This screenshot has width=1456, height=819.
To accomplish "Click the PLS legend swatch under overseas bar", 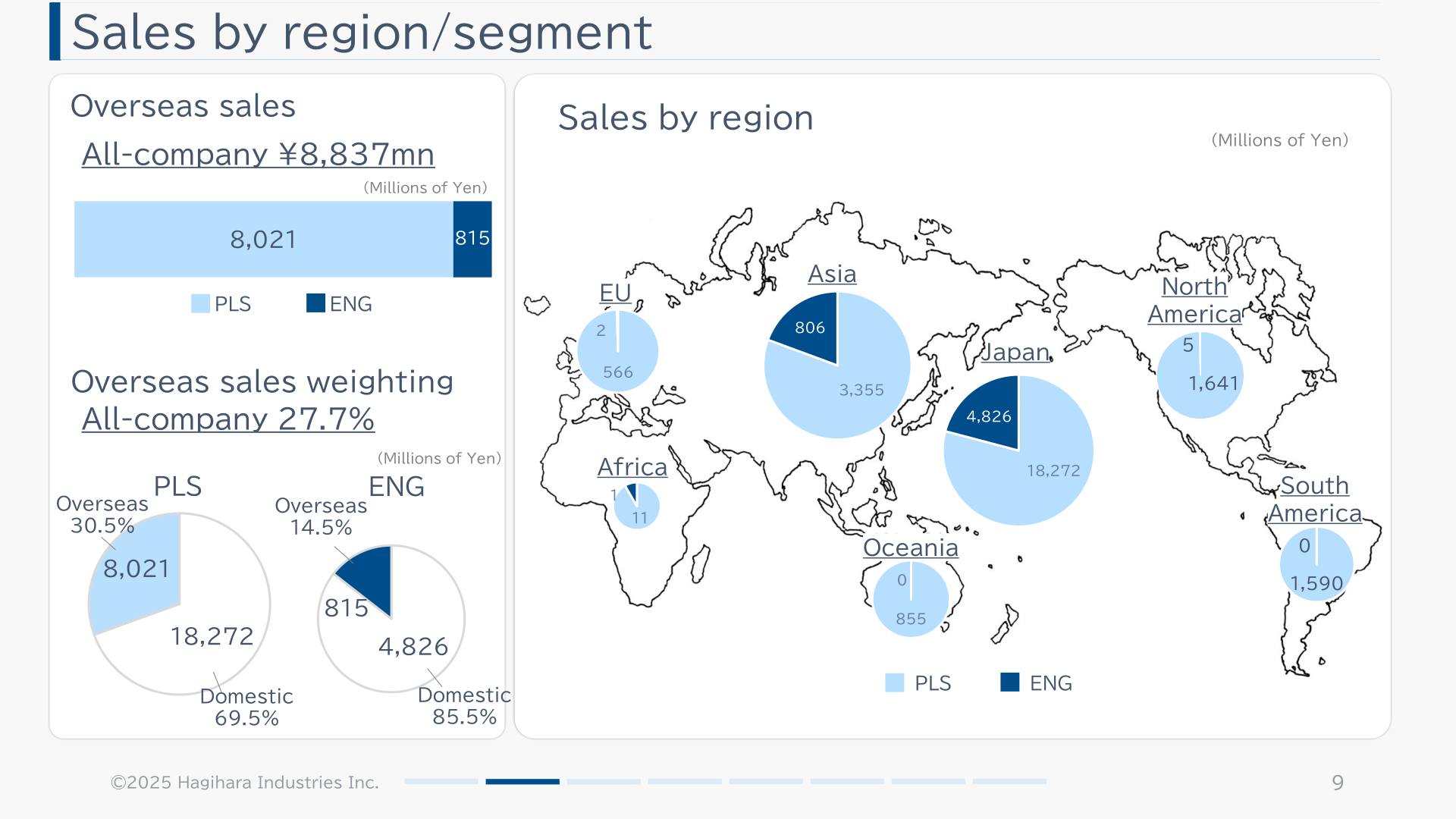I will (200, 304).
